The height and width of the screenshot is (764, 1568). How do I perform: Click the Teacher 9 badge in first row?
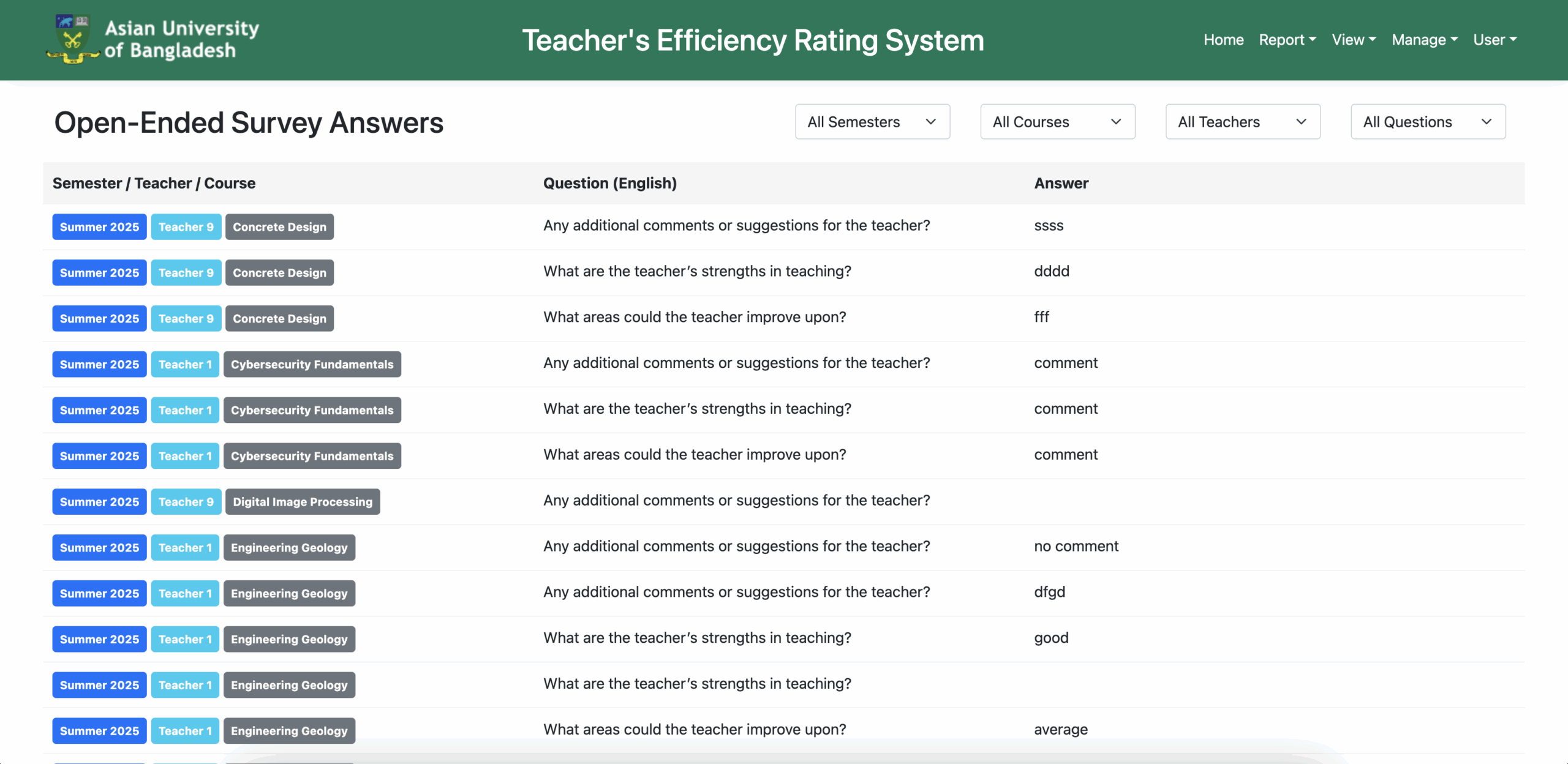click(x=186, y=227)
